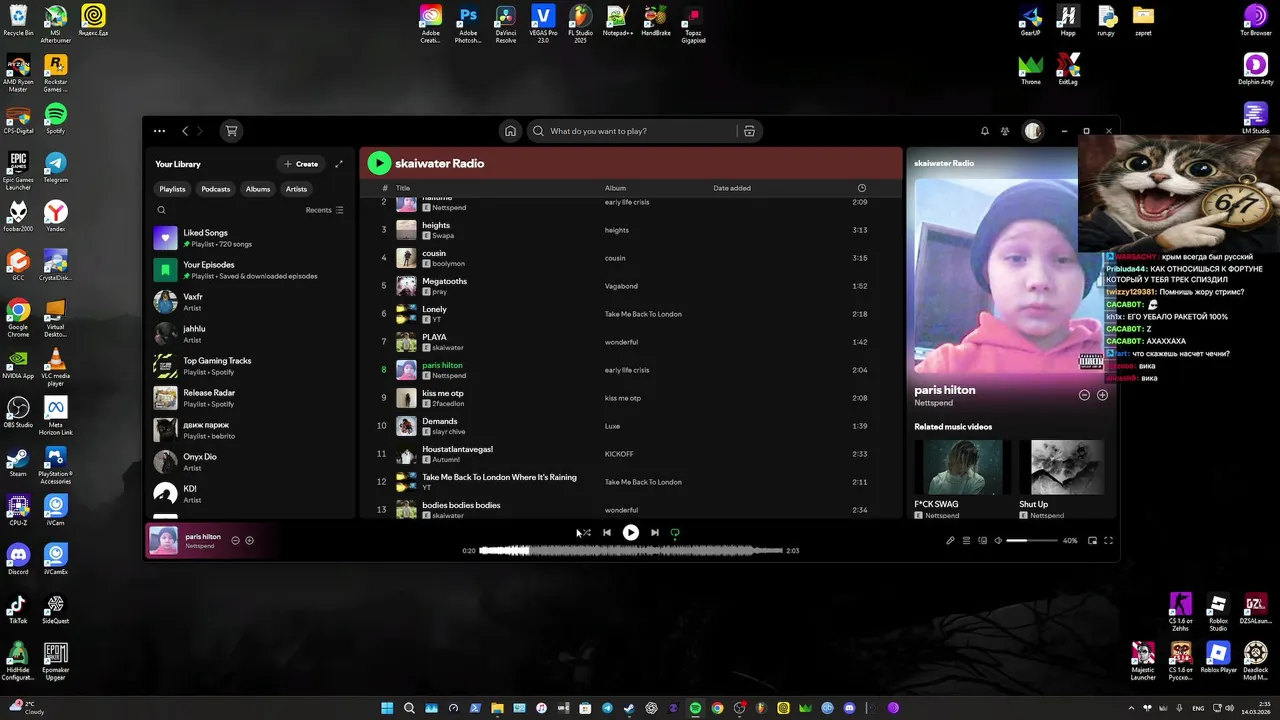Click the Spotify notifications bell icon
This screenshot has width=1280, height=720.
pyautogui.click(x=985, y=131)
